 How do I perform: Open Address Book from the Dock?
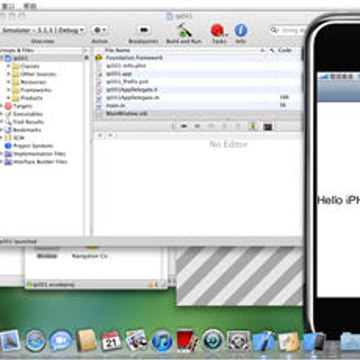87,341
